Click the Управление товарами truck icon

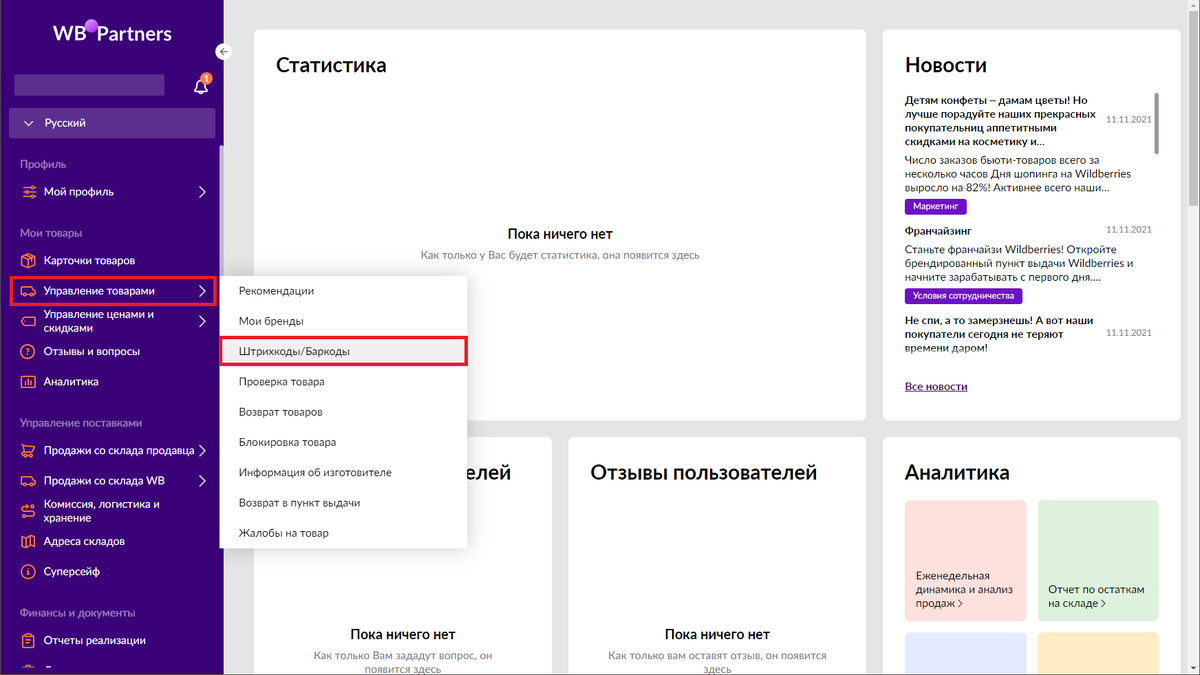[x=28, y=291]
